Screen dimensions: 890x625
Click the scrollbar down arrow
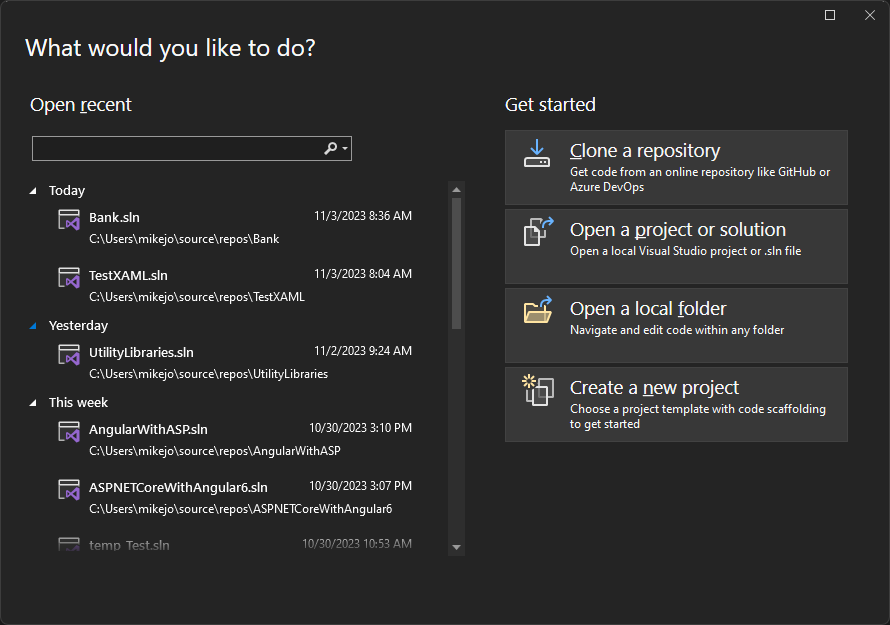456,547
